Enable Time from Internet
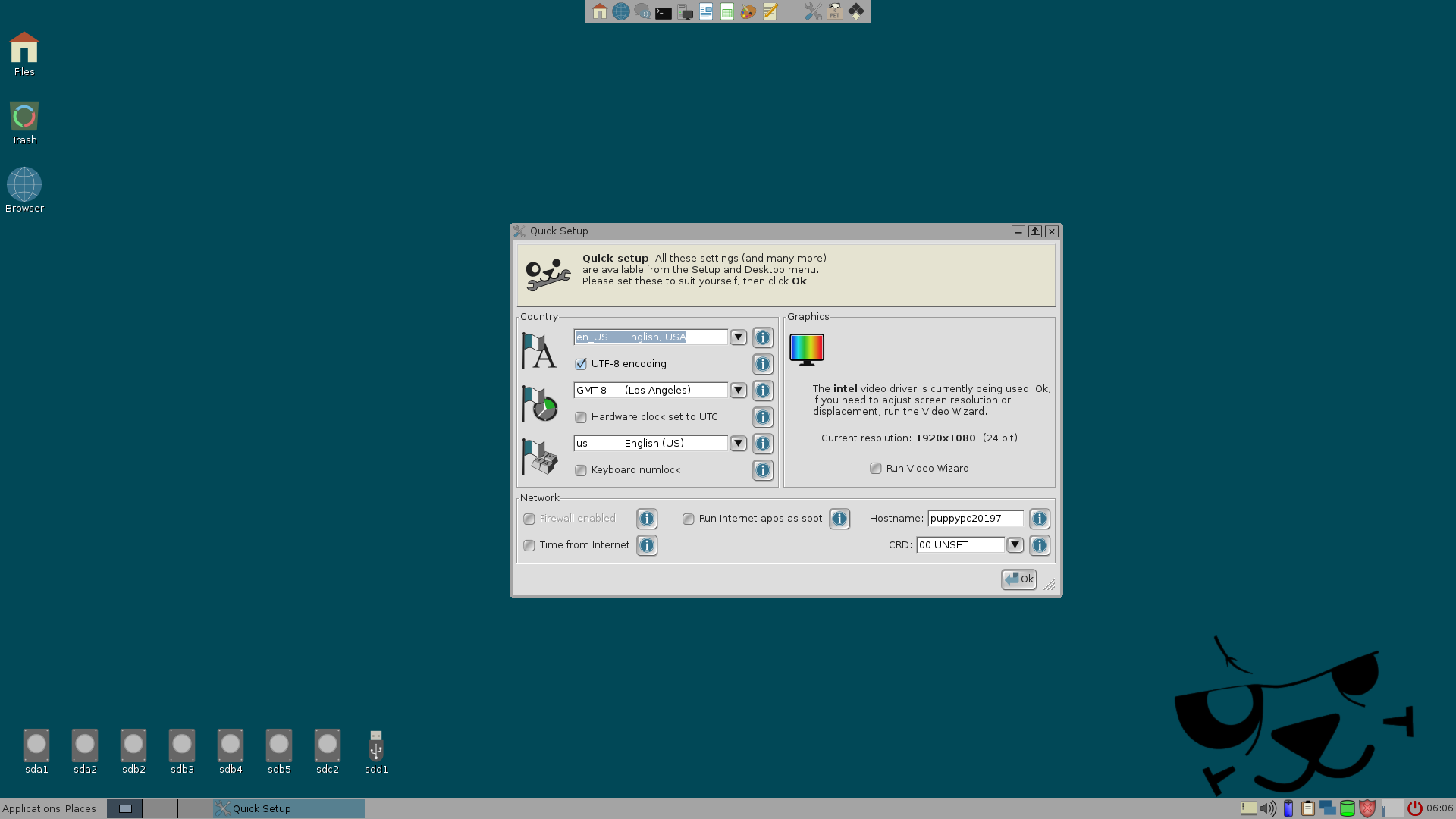The image size is (1456, 819). [x=529, y=545]
